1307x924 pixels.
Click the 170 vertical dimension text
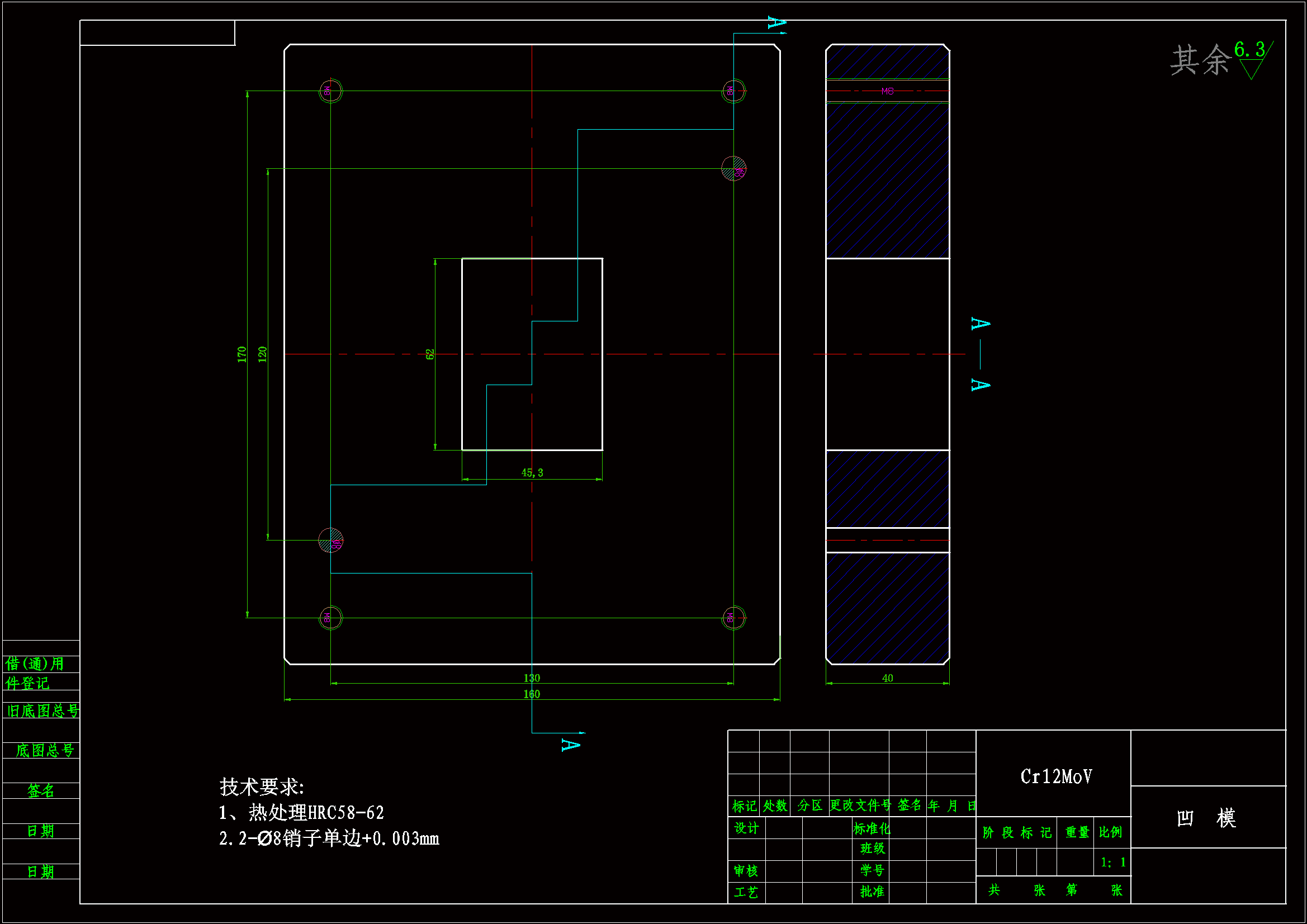(242, 354)
